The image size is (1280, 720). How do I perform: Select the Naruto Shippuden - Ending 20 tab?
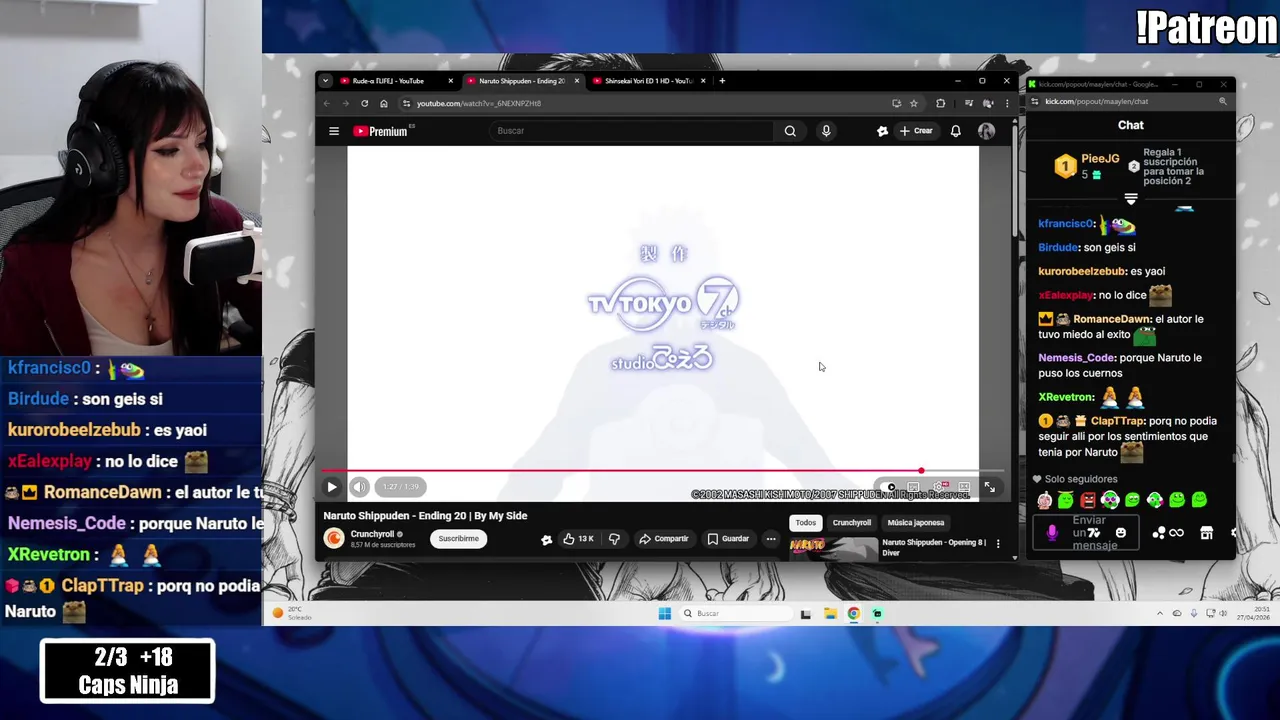click(522, 81)
